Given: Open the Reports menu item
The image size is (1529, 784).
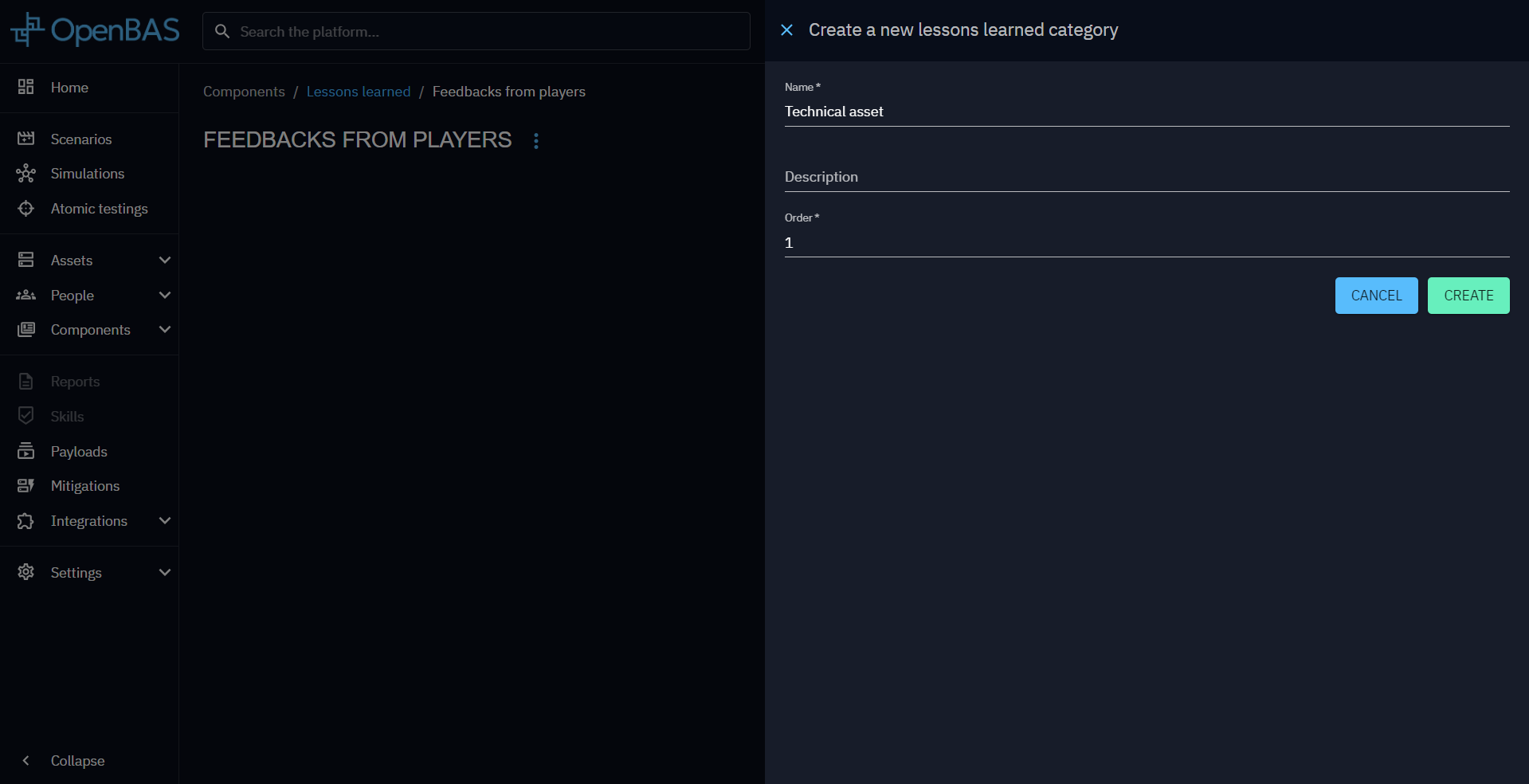Looking at the screenshot, I should click(x=75, y=382).
